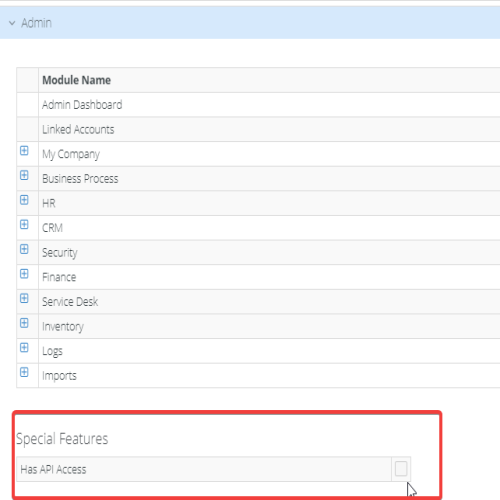Image resolution: width=500 pixels, height=500 pixels.
Task: Expand the My Company module row
Action: (x=24, y=151)
